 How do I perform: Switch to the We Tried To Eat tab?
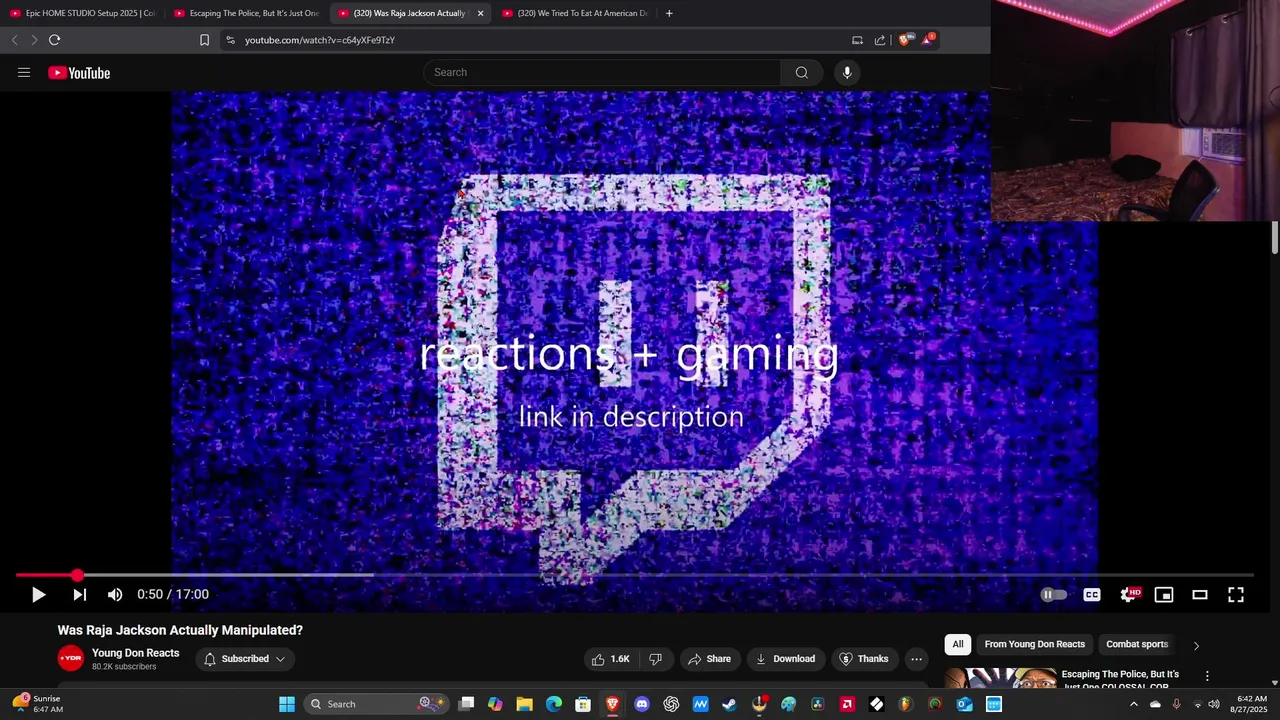[x=574, y=13]
